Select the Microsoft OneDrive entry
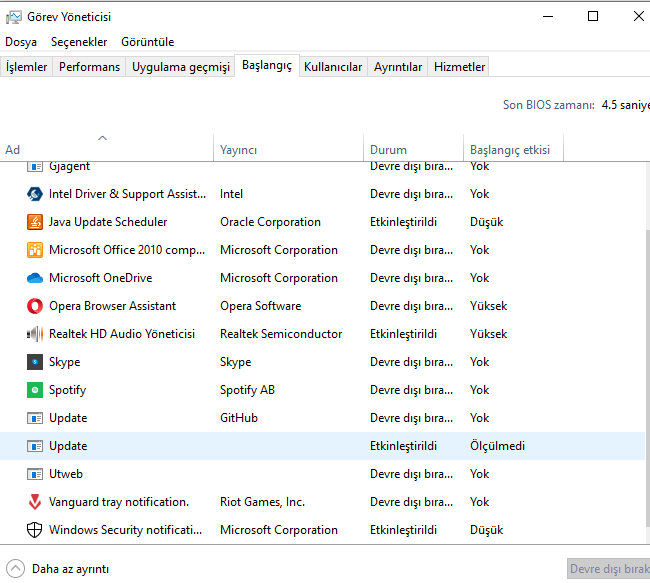 click(101, 278)
